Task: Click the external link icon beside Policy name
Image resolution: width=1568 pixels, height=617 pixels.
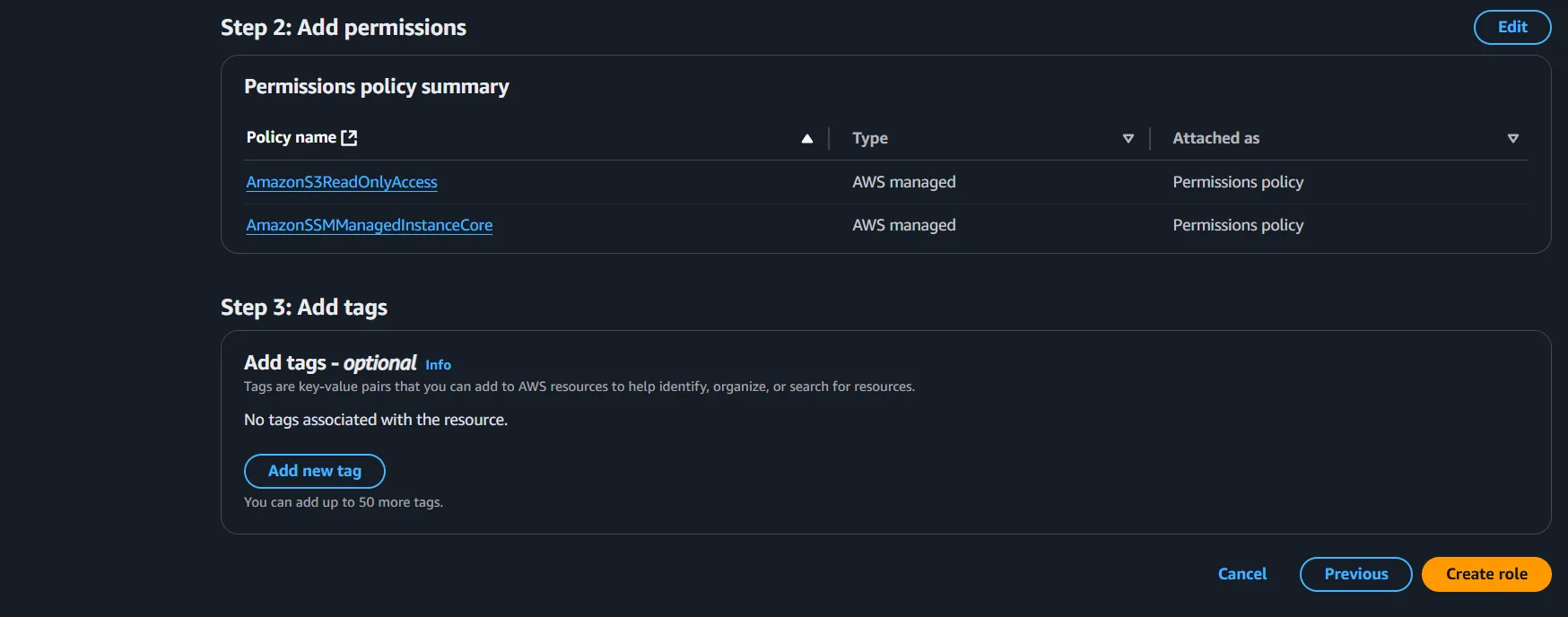Action: [349, 137]
